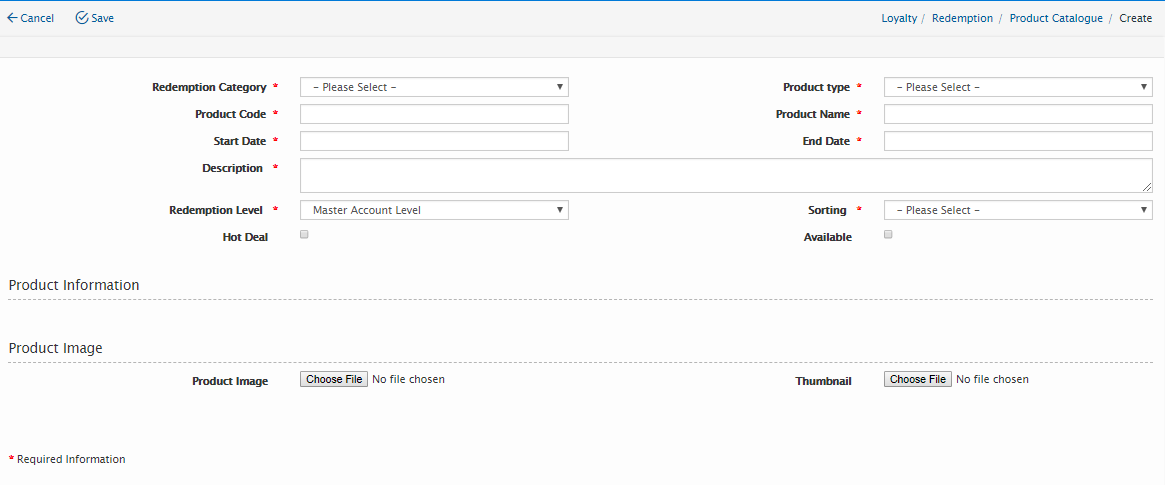Choose File for Product Image
Viewport: 1165px width, 485px height.
pyautogui.click(x=334, y=380)
